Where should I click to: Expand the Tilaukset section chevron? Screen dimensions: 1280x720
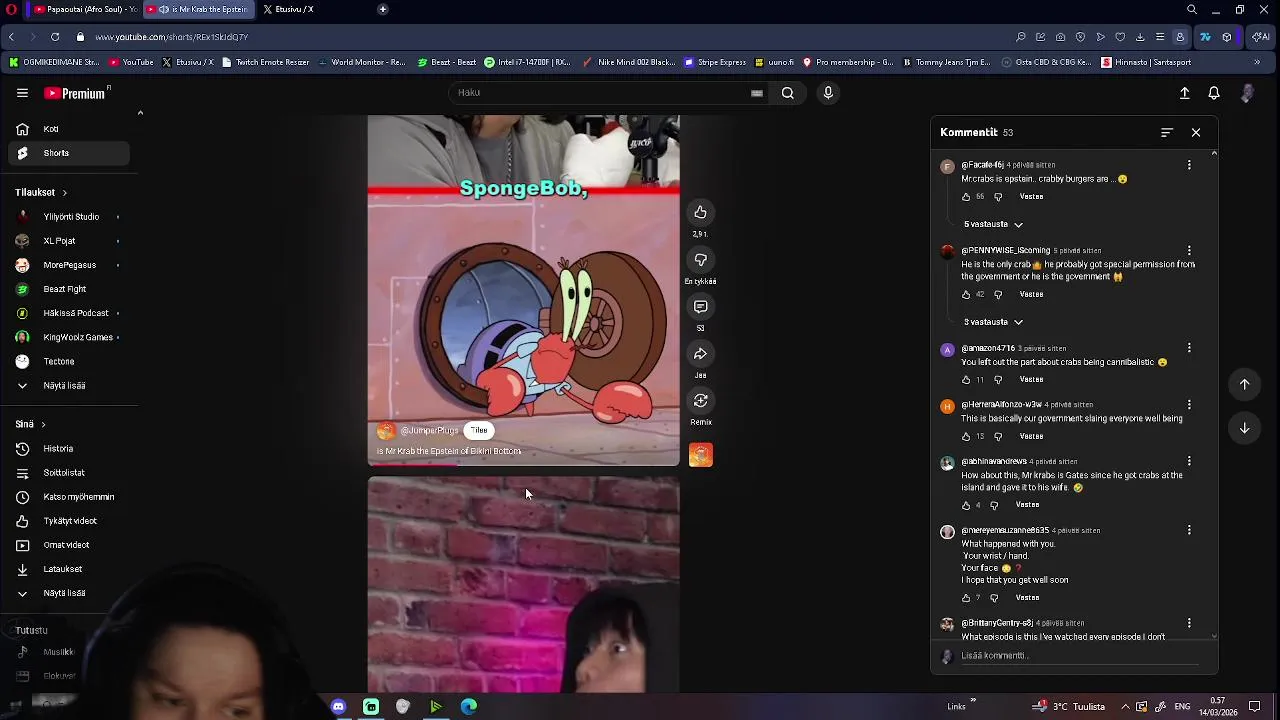coord(64,192)
